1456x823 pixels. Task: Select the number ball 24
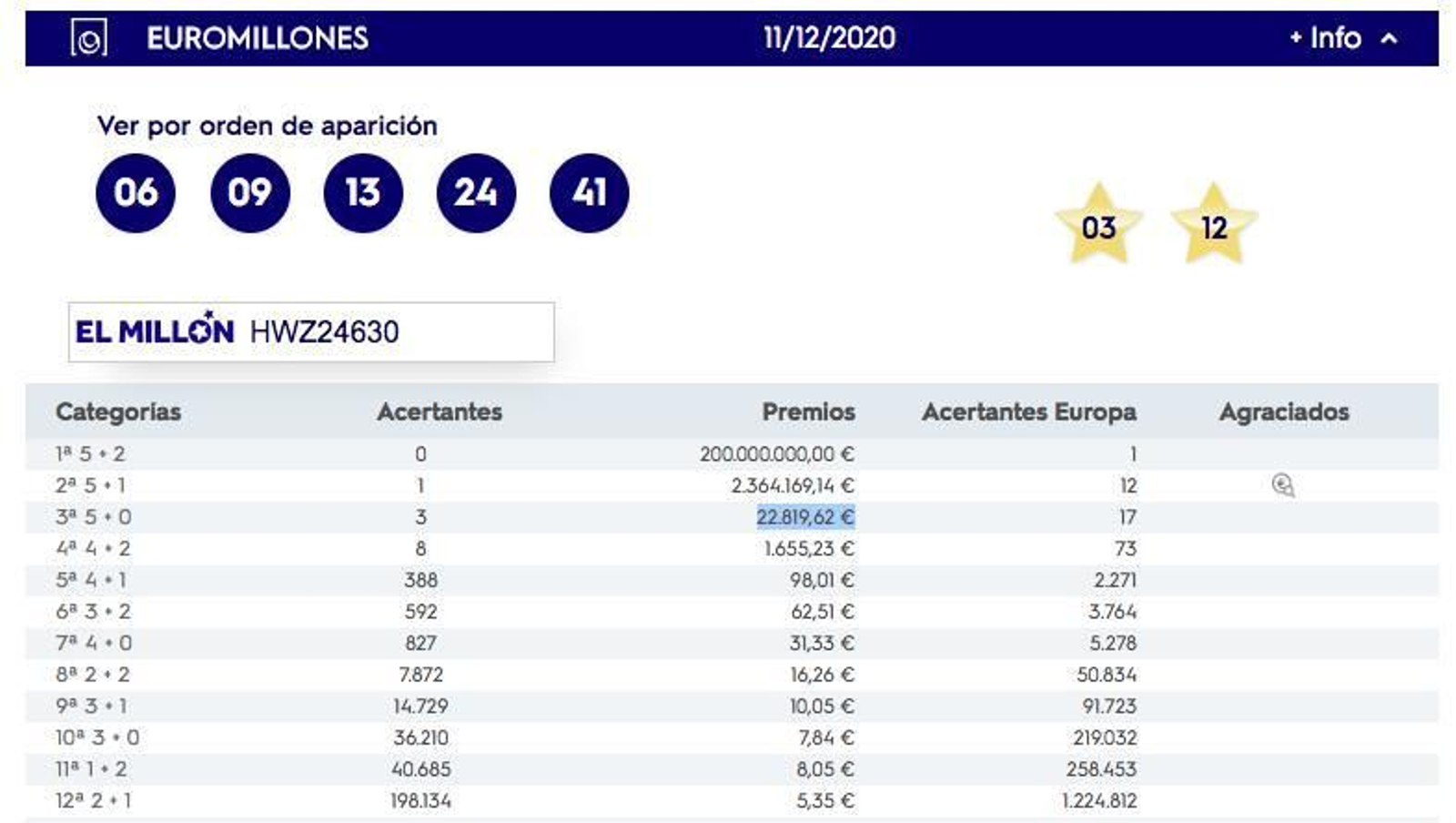pos(476,193)
